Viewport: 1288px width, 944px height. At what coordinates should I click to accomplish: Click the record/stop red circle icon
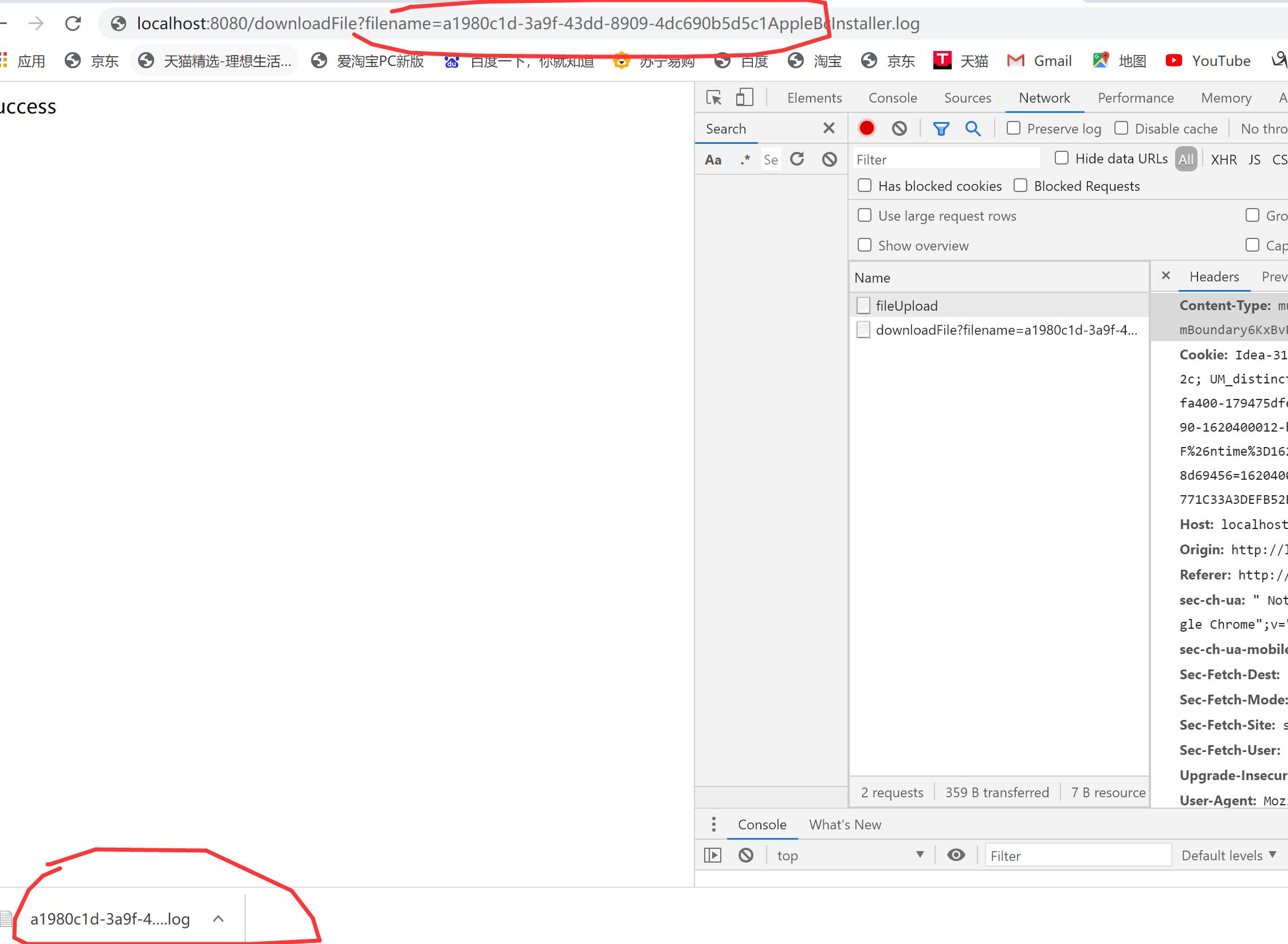point(867,128)
